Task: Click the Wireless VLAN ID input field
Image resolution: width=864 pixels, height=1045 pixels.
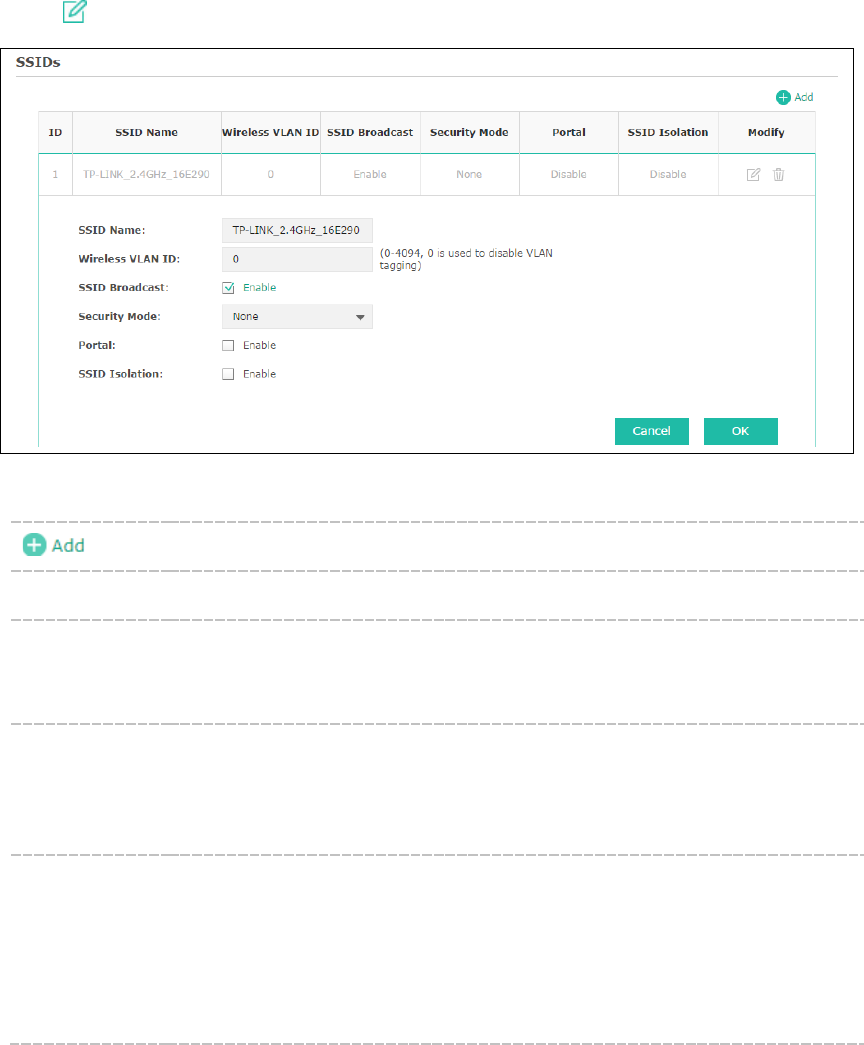Action: pyautogui.click(x=297, y=259)
